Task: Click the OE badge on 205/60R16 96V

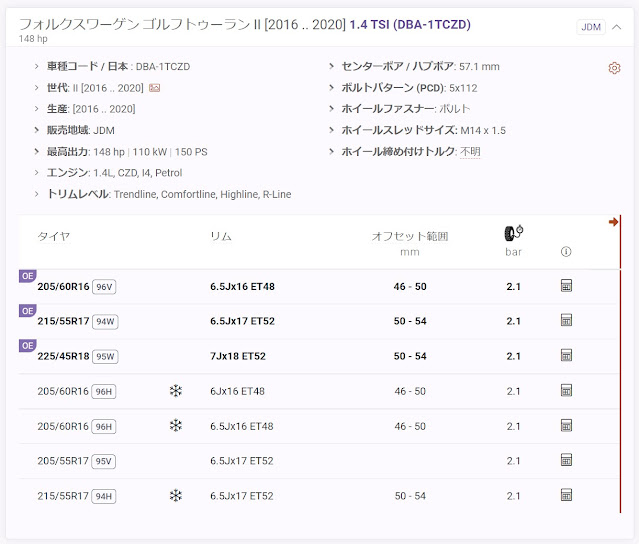Action: click(x=27, y=276)
